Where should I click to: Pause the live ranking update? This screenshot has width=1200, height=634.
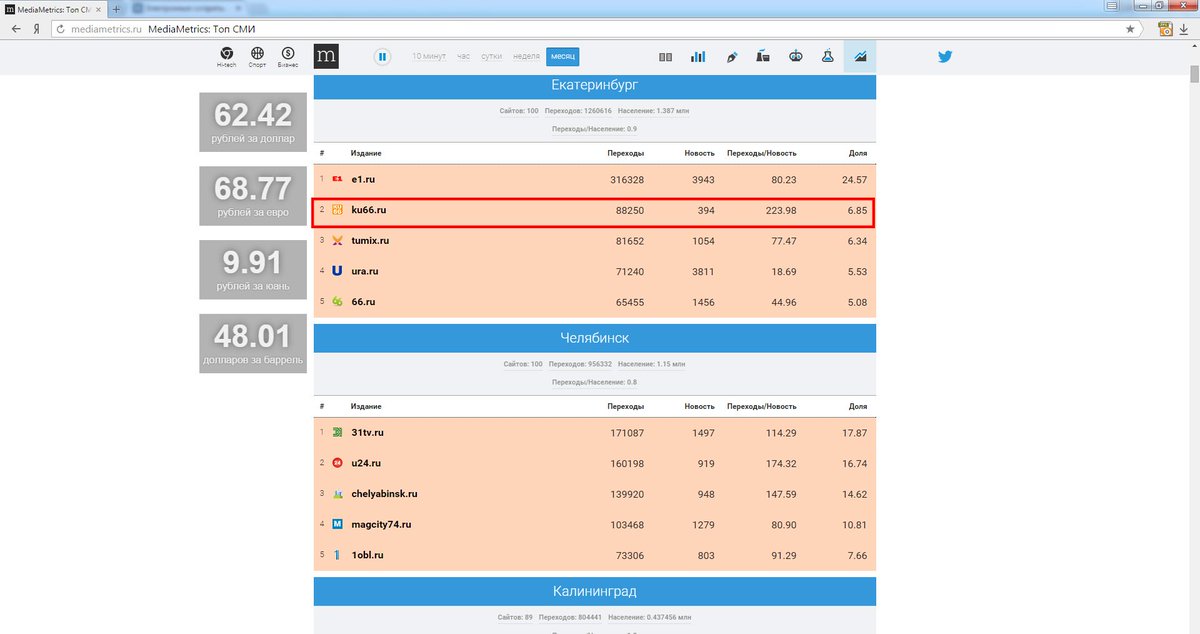[x=382, y=57]
